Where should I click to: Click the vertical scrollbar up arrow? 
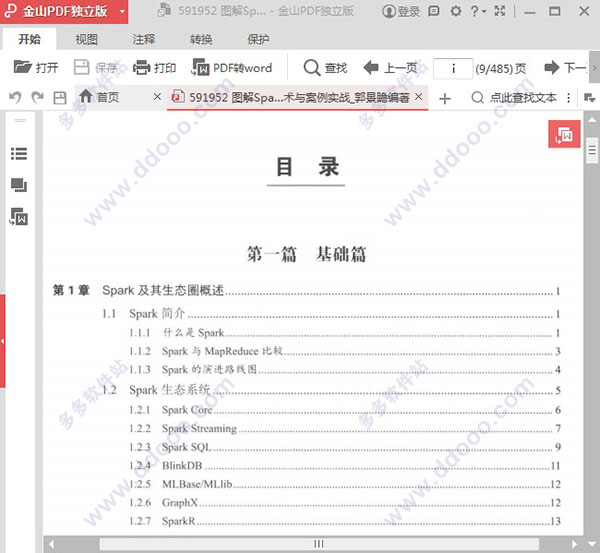(x=592, y=119)
